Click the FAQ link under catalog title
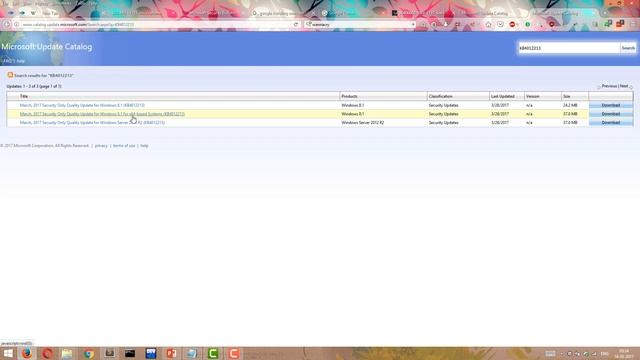Viewport: 640px width, 360px height. [x=9, y=61]
